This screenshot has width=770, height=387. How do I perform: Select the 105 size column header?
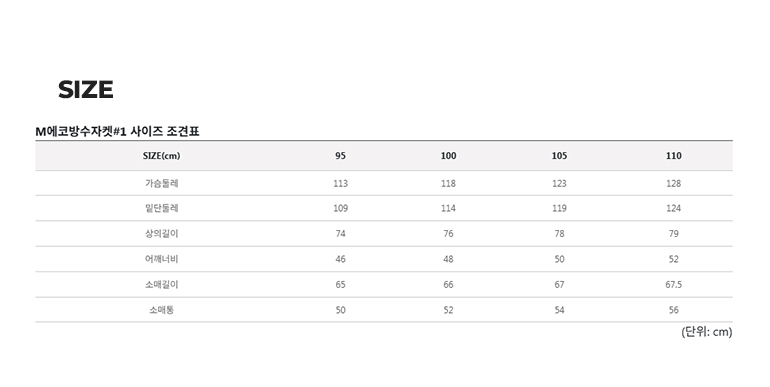point(559,156)
